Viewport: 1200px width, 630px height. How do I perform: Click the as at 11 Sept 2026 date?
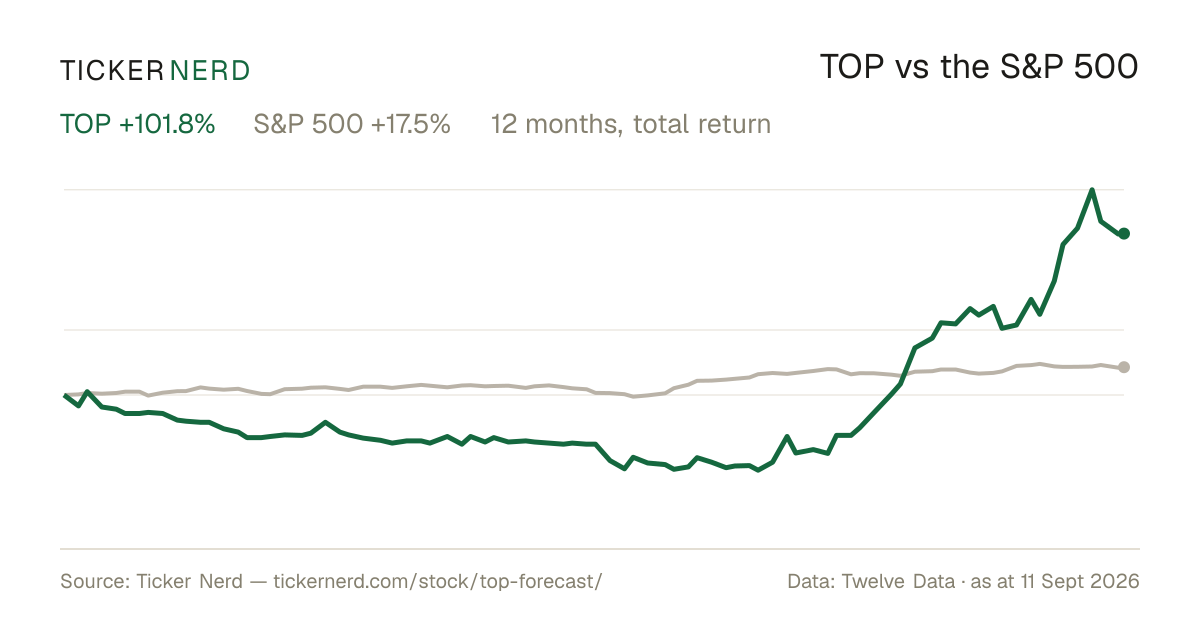(x=1058, y=581)
